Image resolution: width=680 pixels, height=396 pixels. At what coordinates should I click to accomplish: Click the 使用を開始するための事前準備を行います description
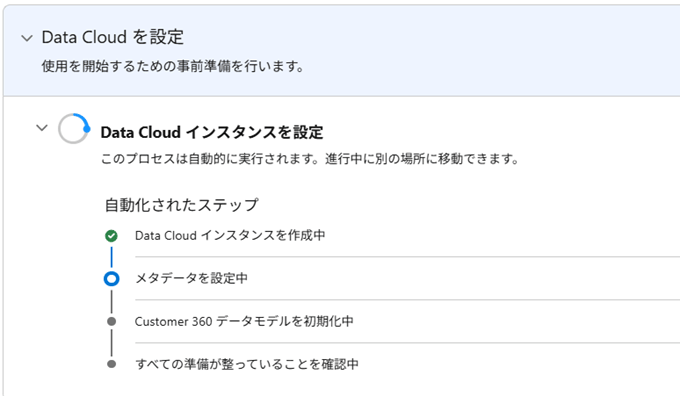coord(173,66)
